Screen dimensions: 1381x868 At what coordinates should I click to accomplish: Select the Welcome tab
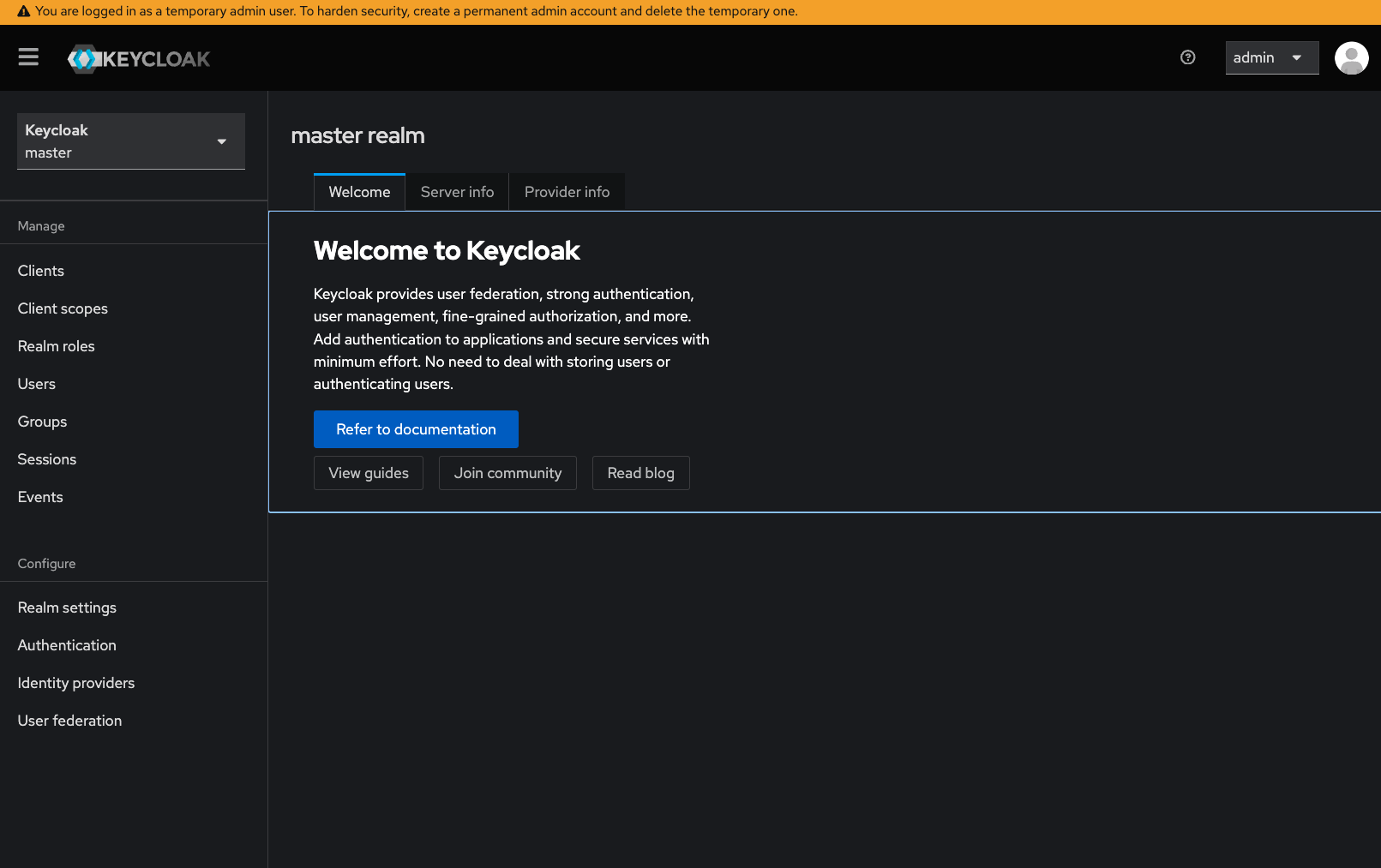tap(359, 192)
